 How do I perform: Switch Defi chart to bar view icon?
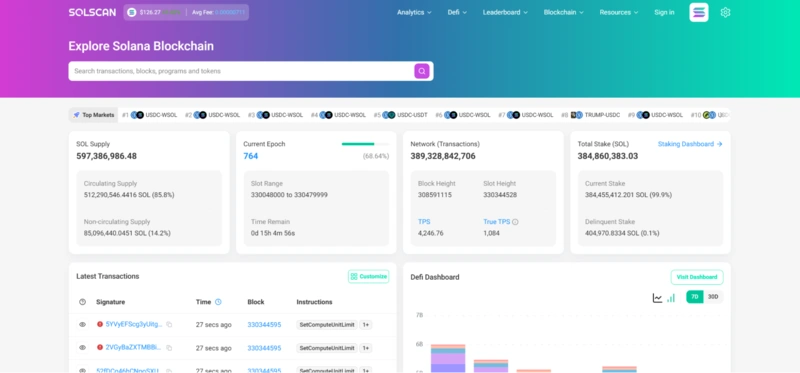pyautogui.click(x=671, y=297)
